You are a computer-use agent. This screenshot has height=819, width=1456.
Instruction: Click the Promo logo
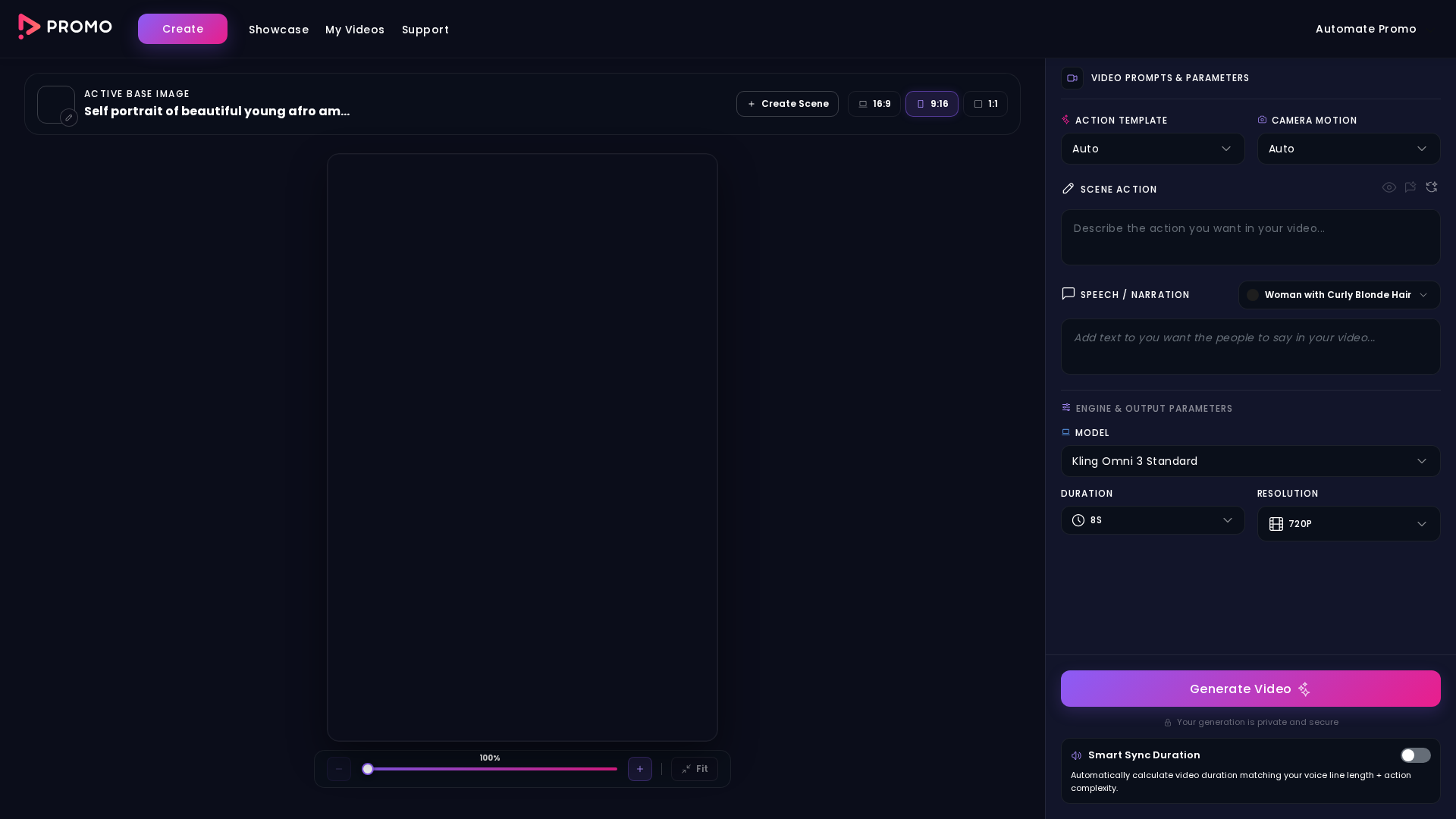65,27
